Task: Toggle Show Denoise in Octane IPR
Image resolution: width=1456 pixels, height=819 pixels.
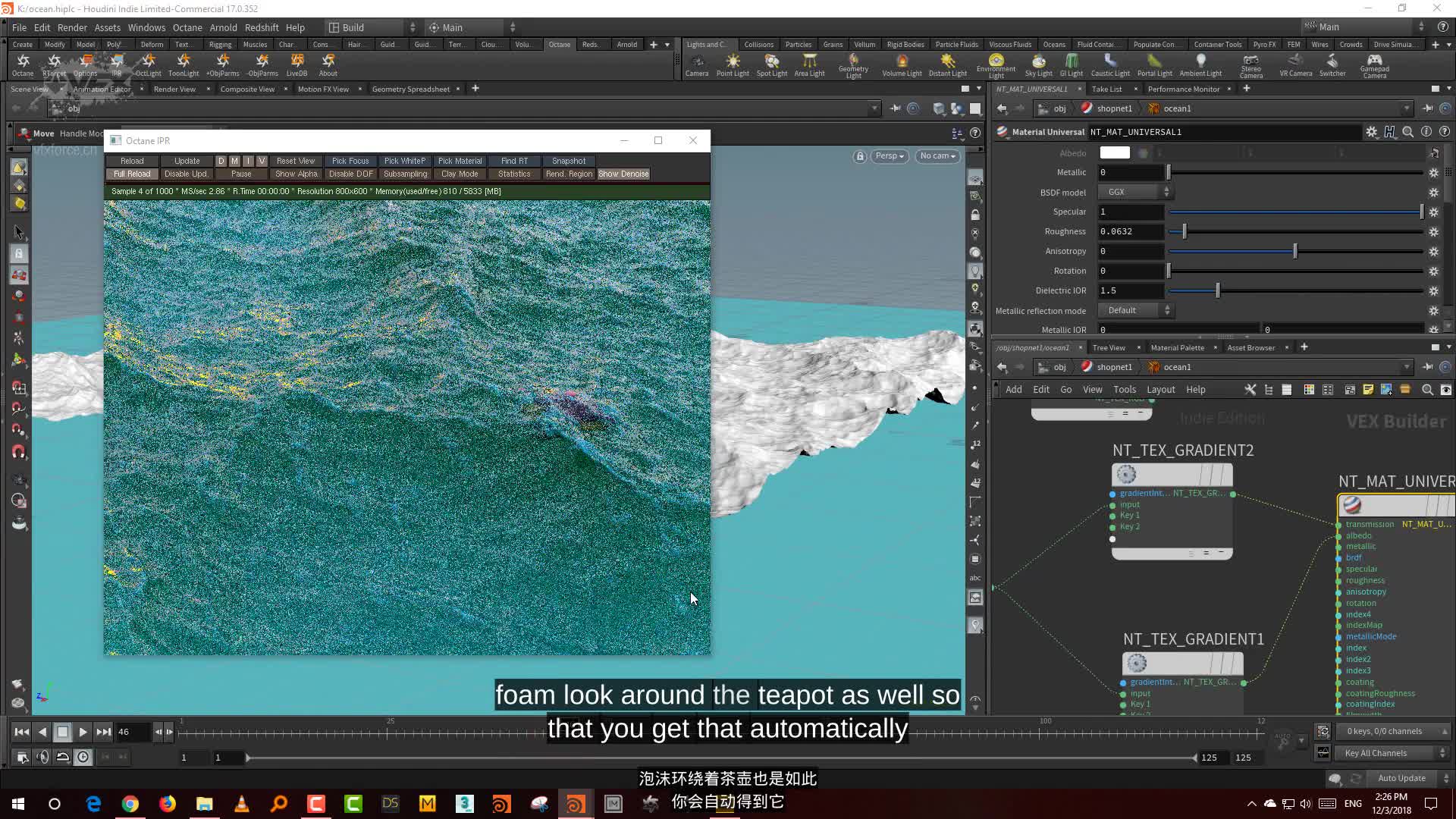Action: pos(623,174)
